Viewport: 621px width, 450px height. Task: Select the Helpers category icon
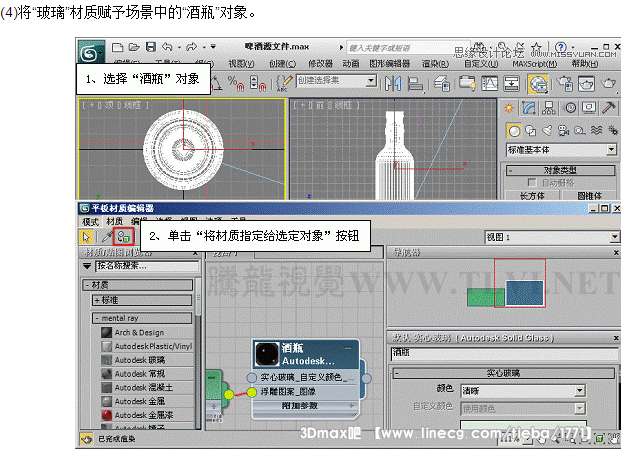[x=580, y=130]
